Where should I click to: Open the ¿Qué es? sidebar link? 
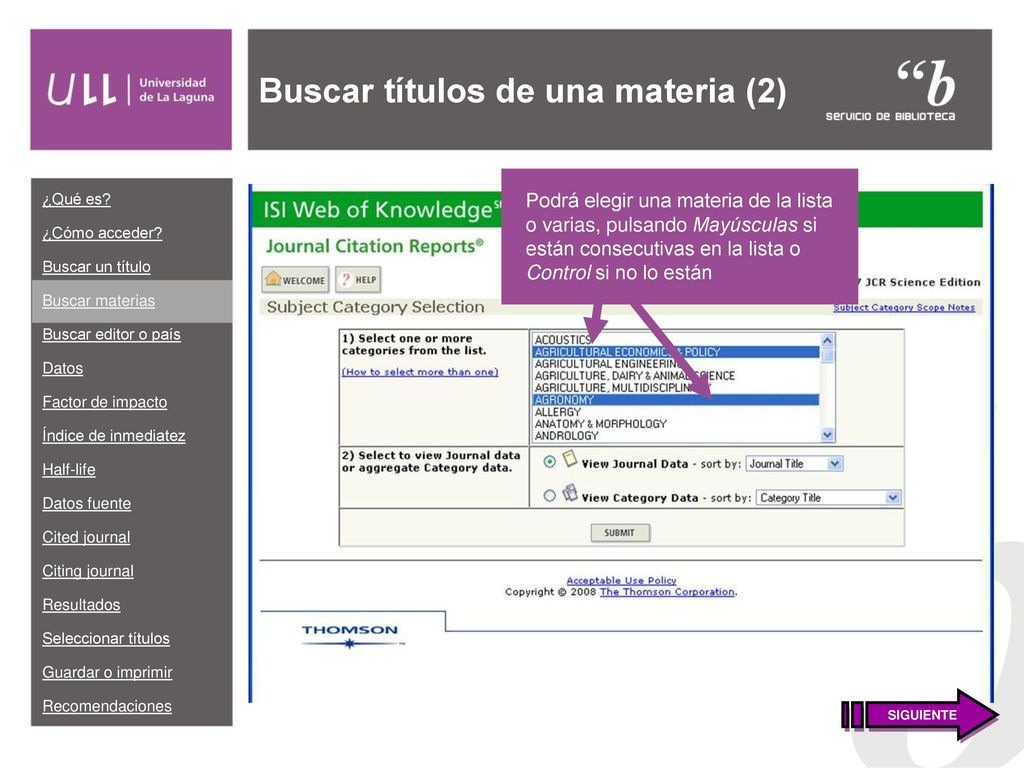tap(76, 199)
